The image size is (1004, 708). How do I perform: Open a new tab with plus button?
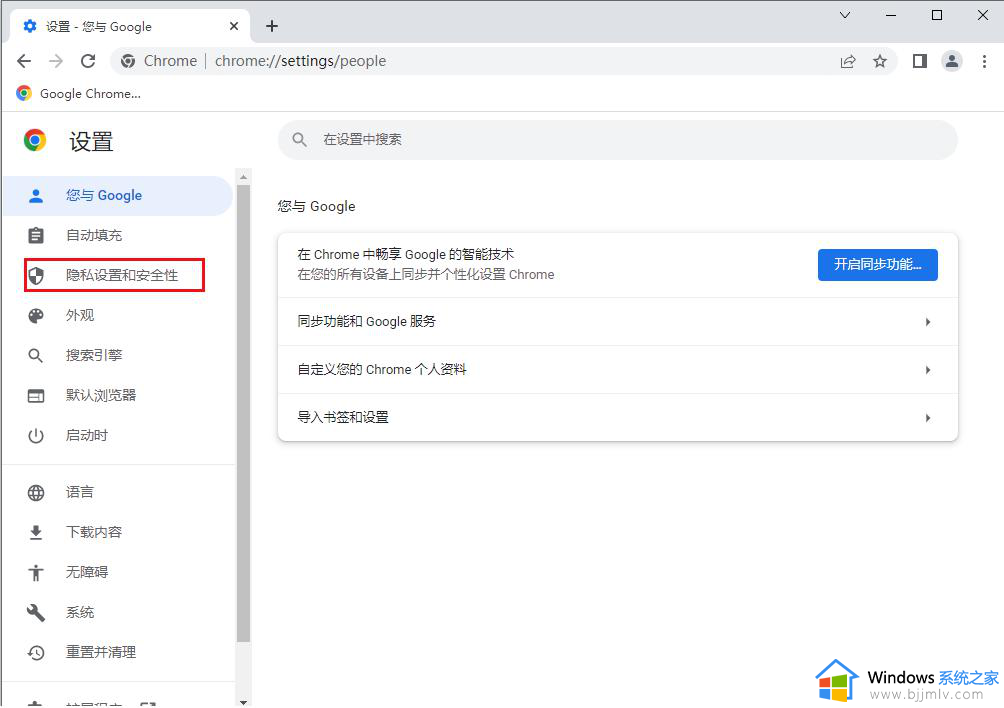click(x=272, y=26)
